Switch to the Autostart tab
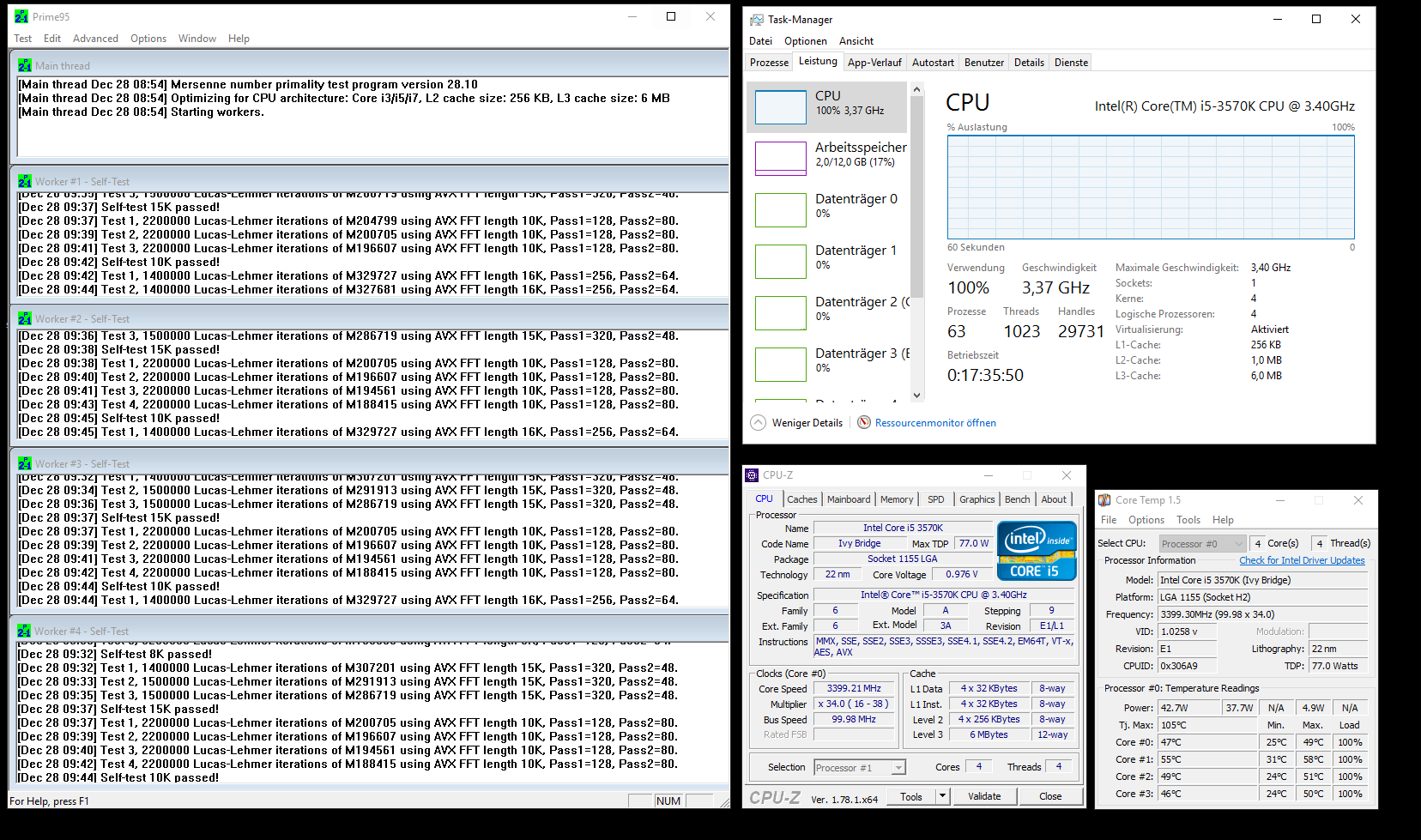The width and height of the screenshot is (1421, 840). [x=933, y=63]
